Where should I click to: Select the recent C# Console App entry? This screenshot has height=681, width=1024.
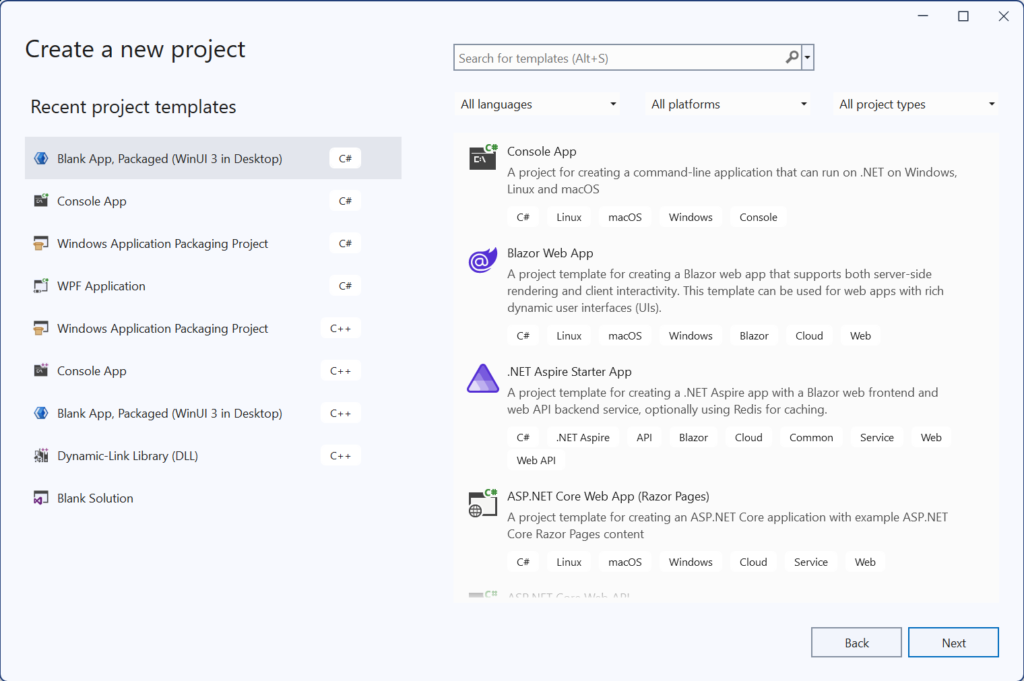(x=213, y=200)
